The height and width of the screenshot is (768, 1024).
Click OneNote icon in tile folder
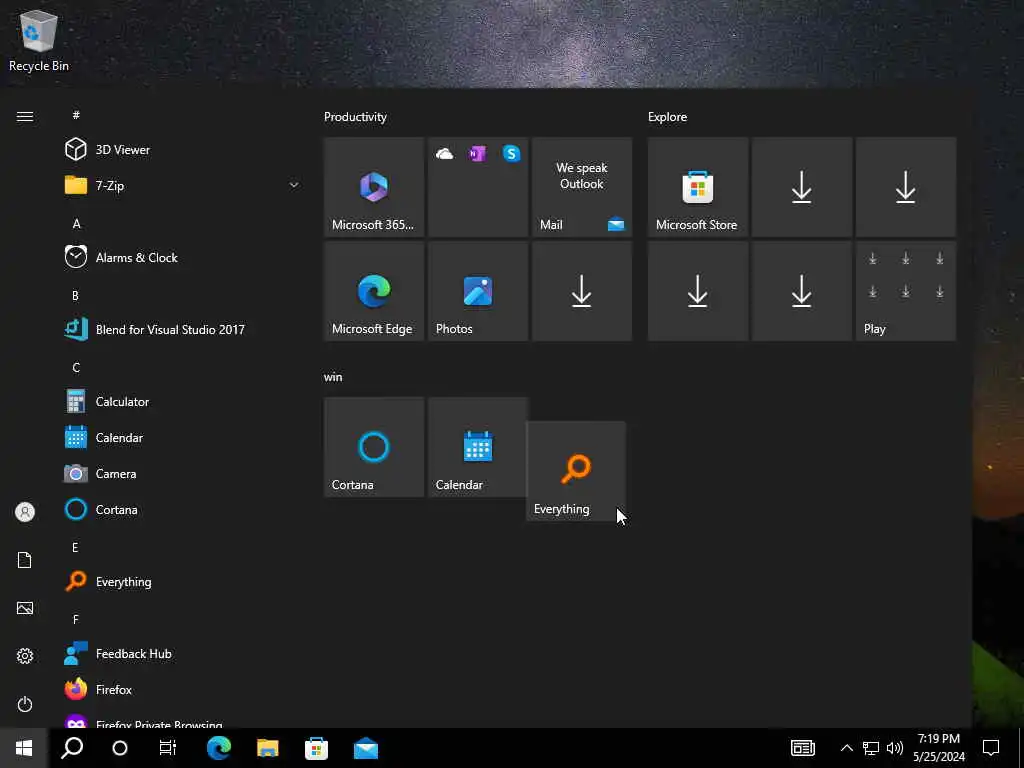point(478,153)
